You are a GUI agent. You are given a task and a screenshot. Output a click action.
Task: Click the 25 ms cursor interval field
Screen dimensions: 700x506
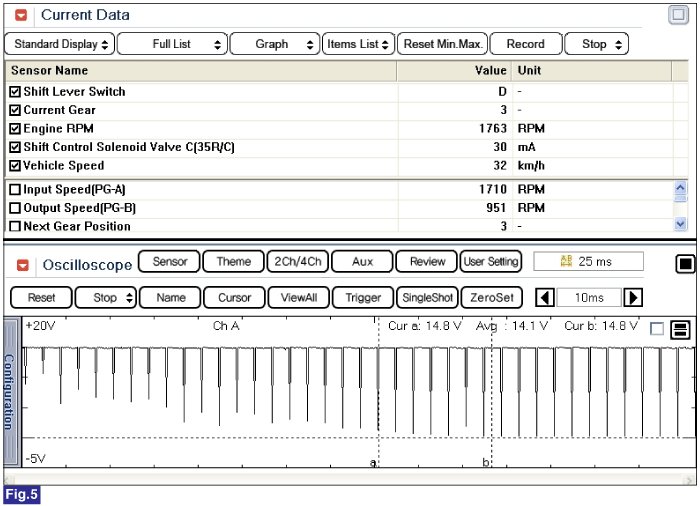coord(588,262)
